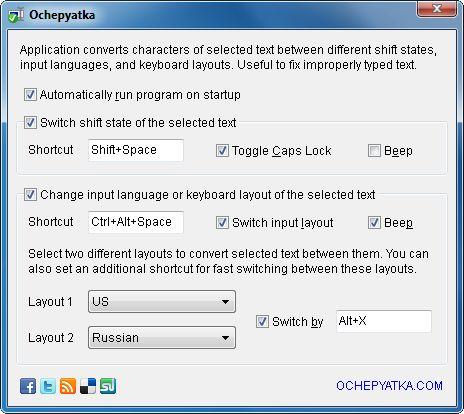The height and width of the screenshot is (414, 464).
Task: Toggle the Switch input layout checkbox
Action: pos(222,223)
